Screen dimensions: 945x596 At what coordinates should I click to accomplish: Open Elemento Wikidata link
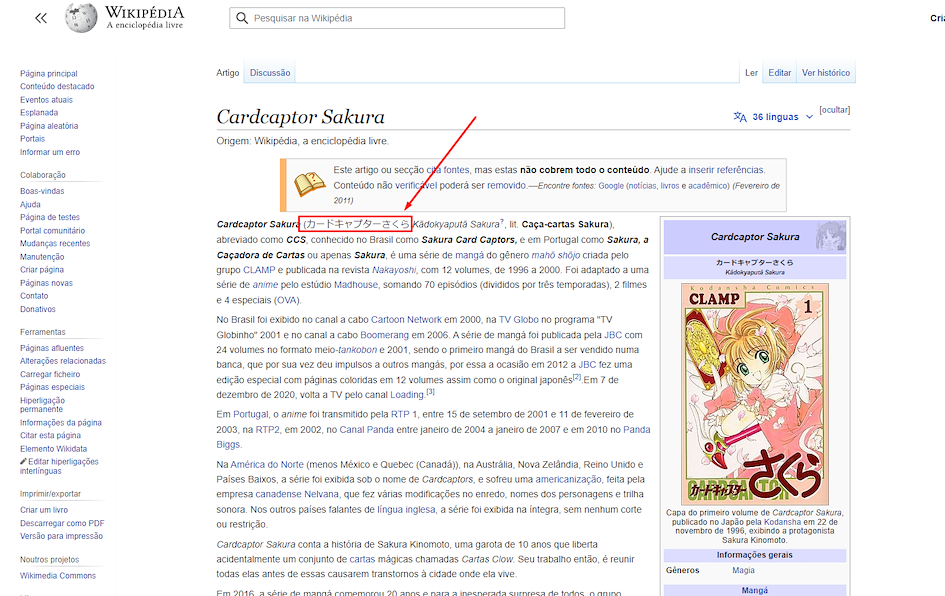tap(54, 449)
